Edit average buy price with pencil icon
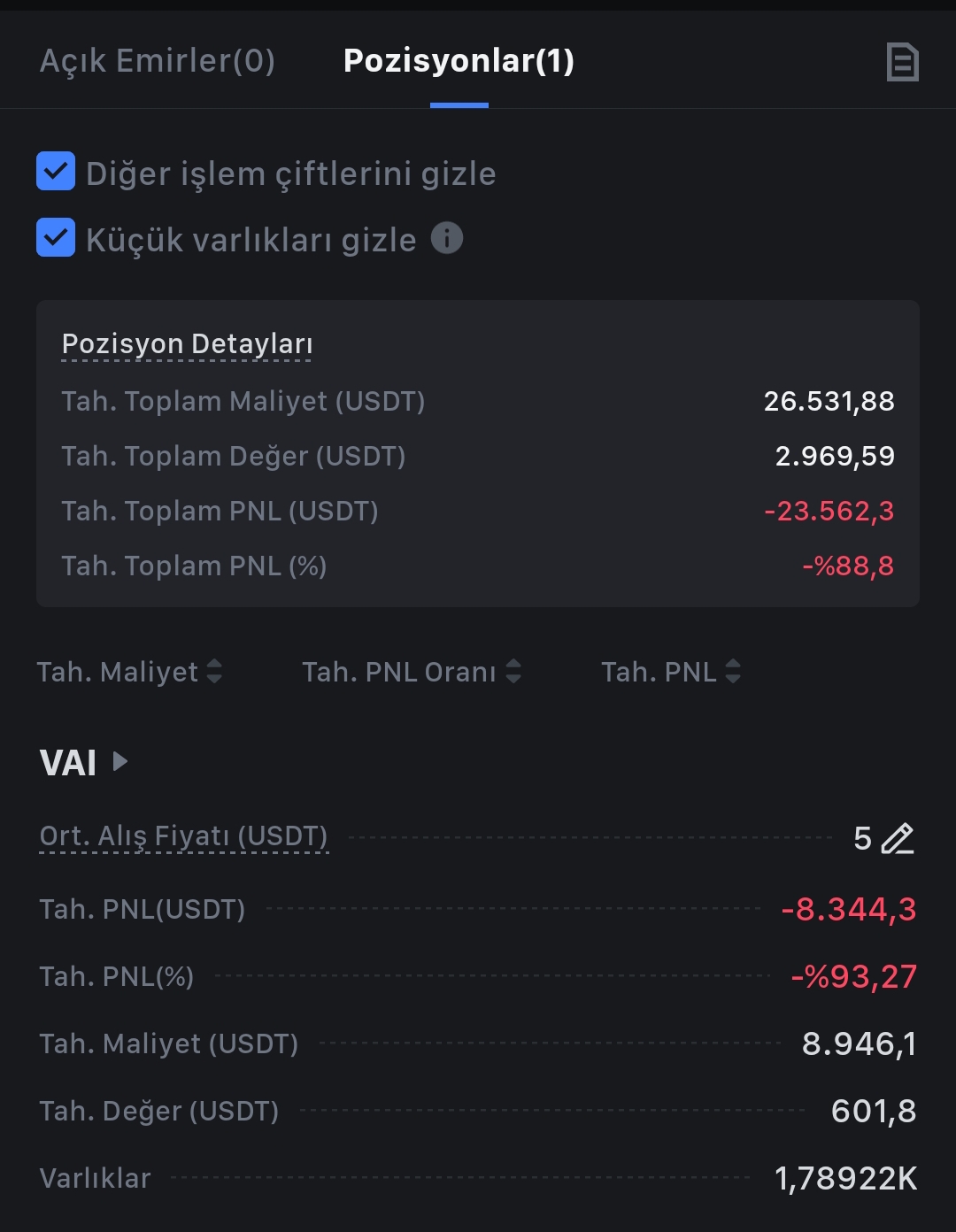 coord(898,838)
